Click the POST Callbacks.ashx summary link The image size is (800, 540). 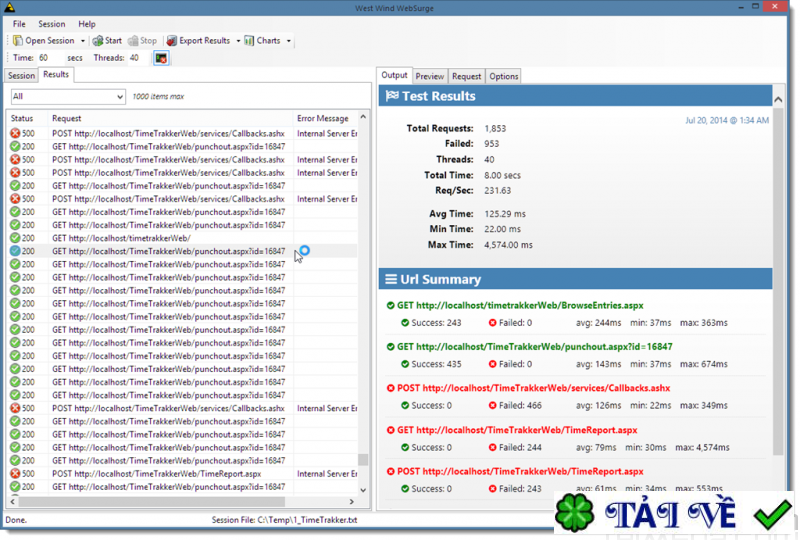(x=533, y=388)
